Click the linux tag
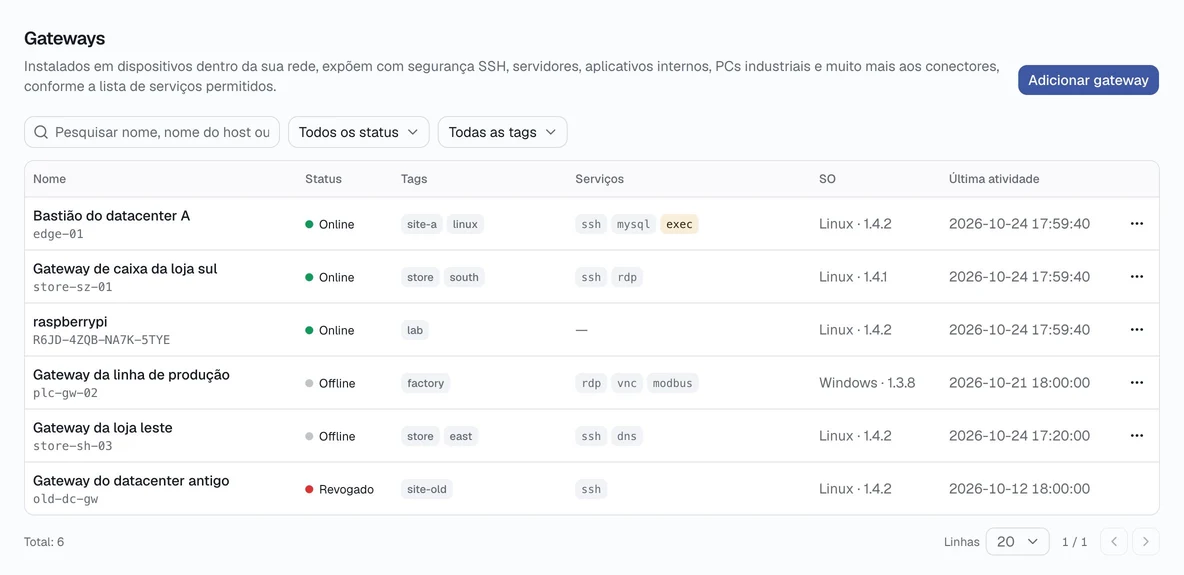This screenshot has width=1184, height=575. [x=465, y=224]
